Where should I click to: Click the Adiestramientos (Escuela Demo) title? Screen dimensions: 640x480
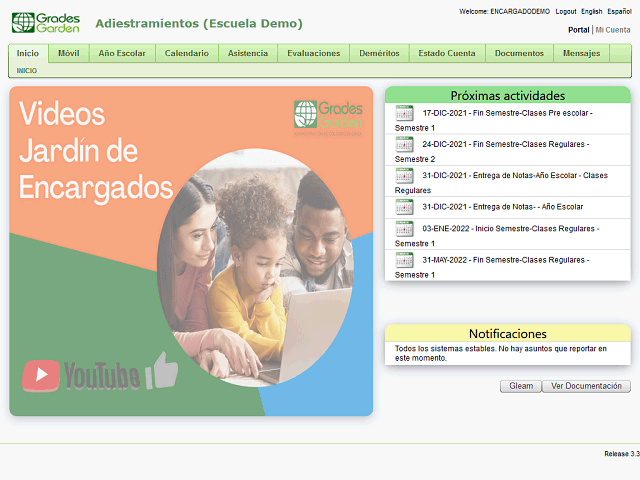point(199,24)
